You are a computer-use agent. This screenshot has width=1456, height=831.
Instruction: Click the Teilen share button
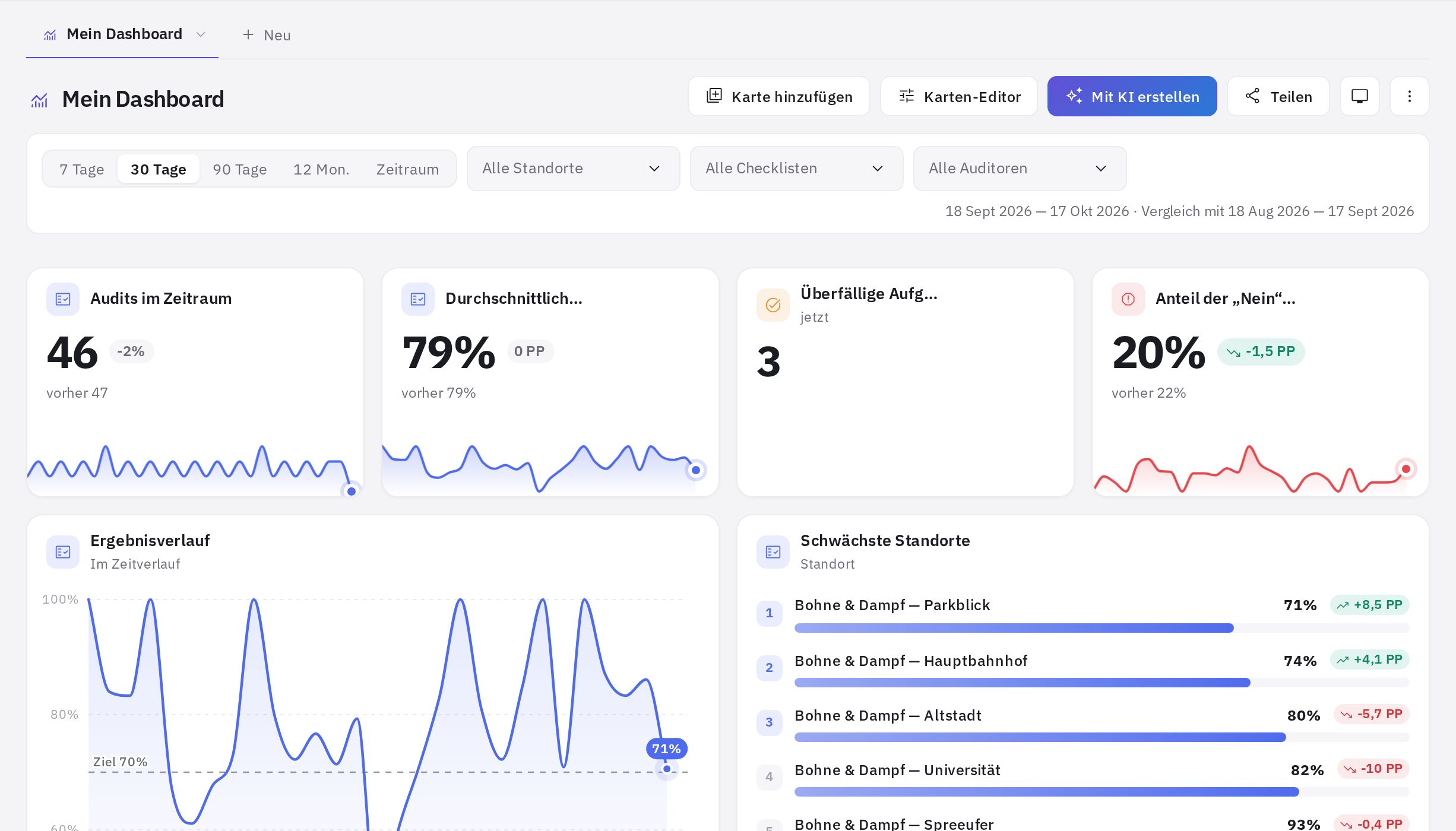tap(1278, 96)
